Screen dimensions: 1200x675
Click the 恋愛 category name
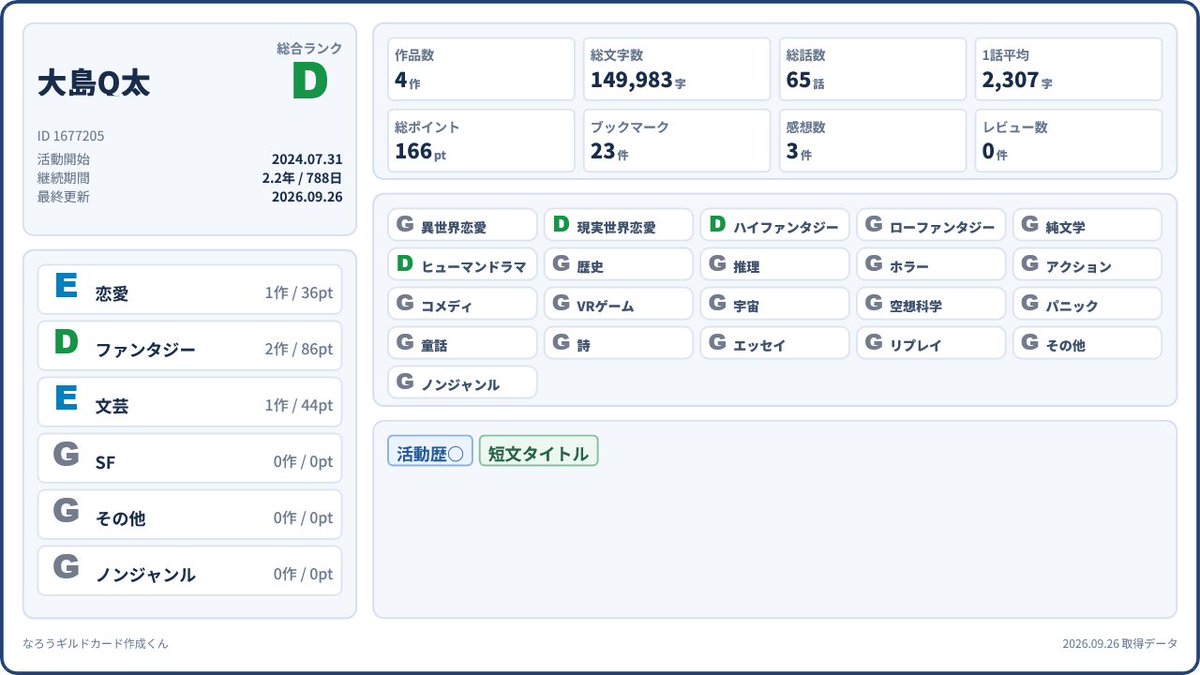112,294
